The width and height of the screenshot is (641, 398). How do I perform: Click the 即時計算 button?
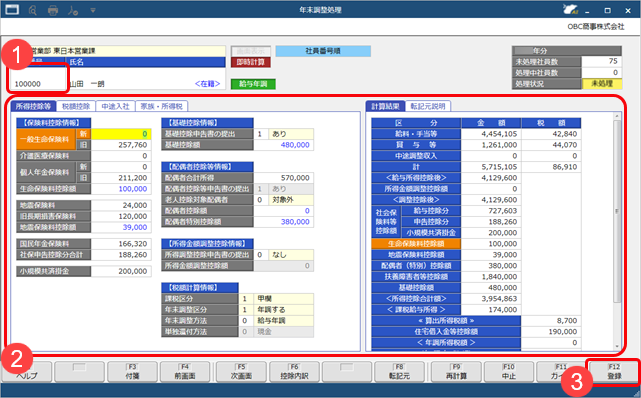tap(251, 62)
